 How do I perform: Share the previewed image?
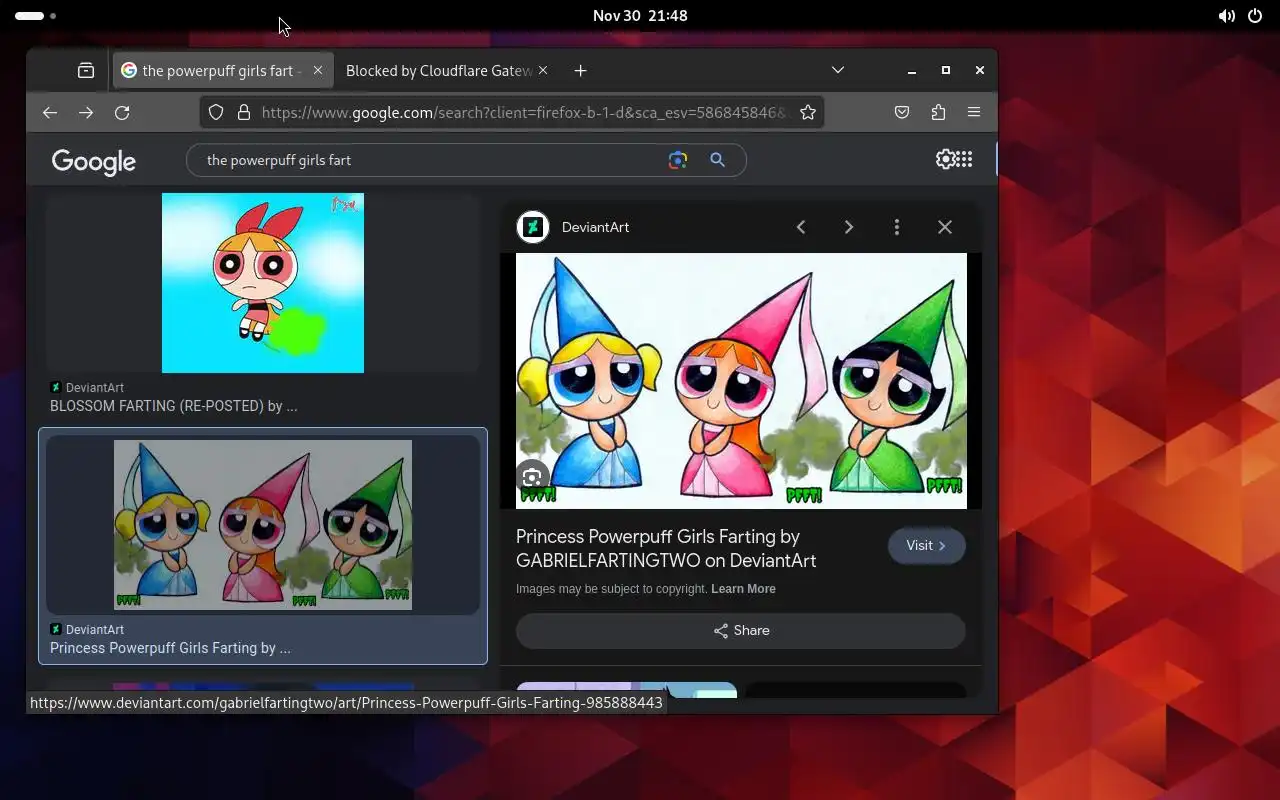coord(741,631)
